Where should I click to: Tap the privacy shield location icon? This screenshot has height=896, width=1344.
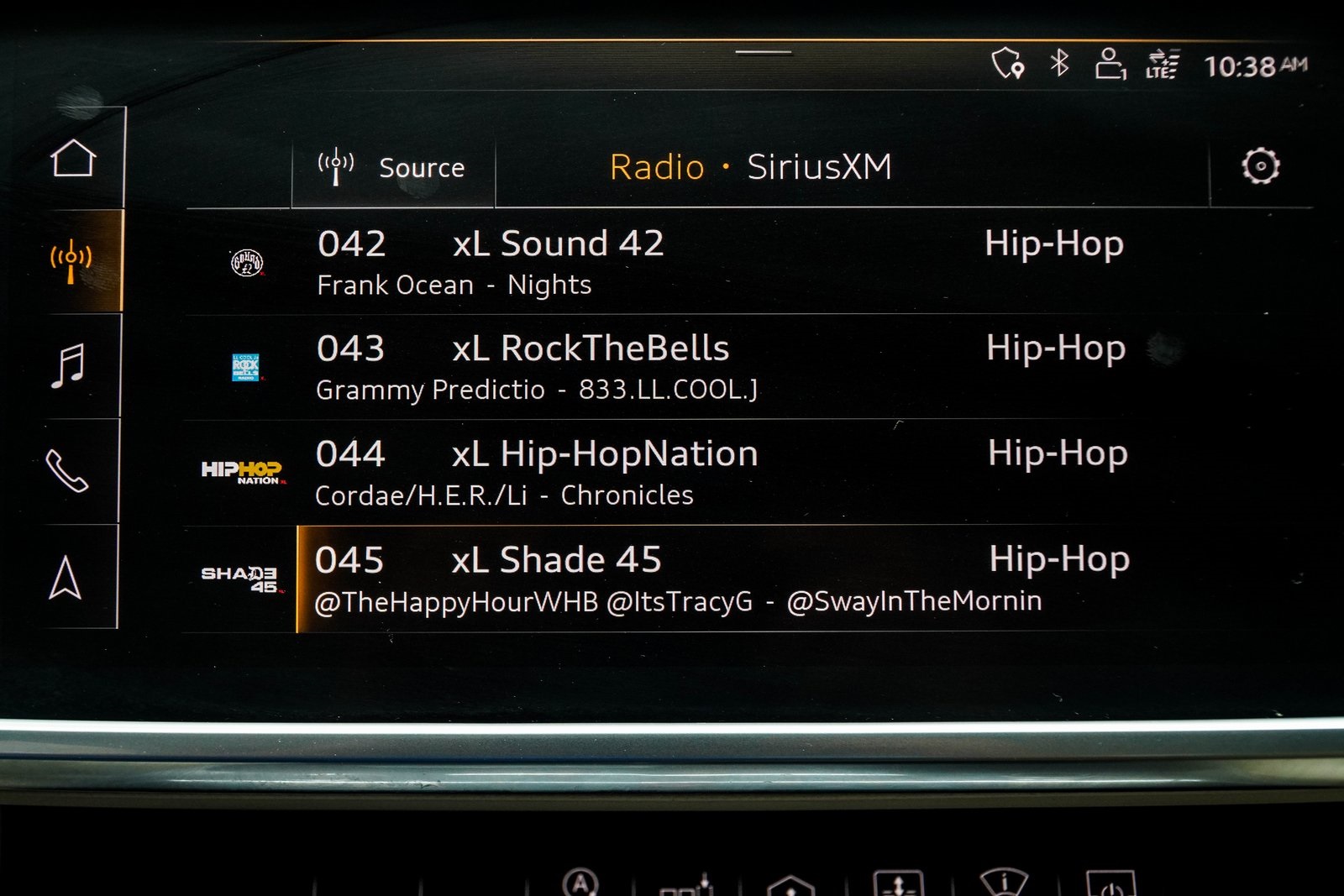click(1008, 63)
